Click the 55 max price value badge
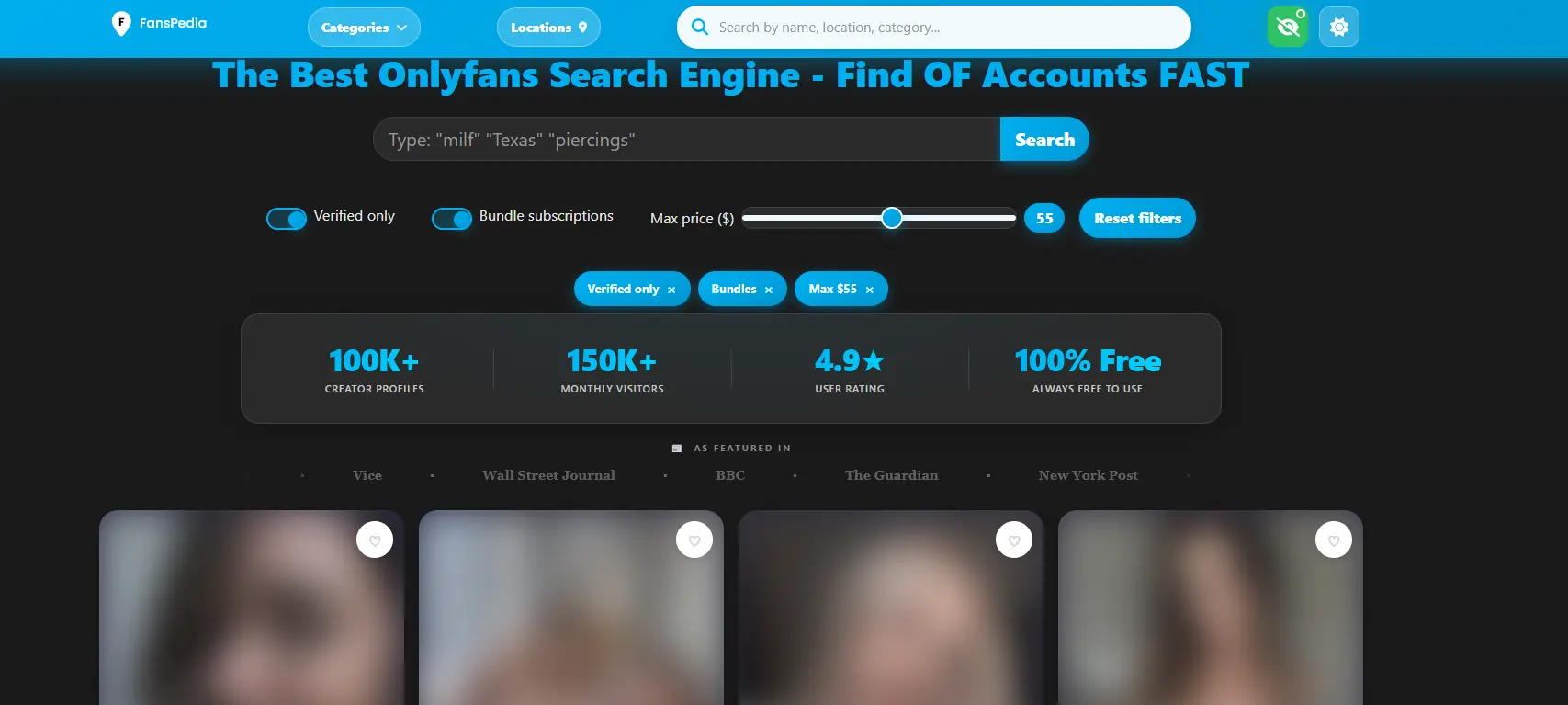This screenshot has width=1568, height=705. 1044,218
